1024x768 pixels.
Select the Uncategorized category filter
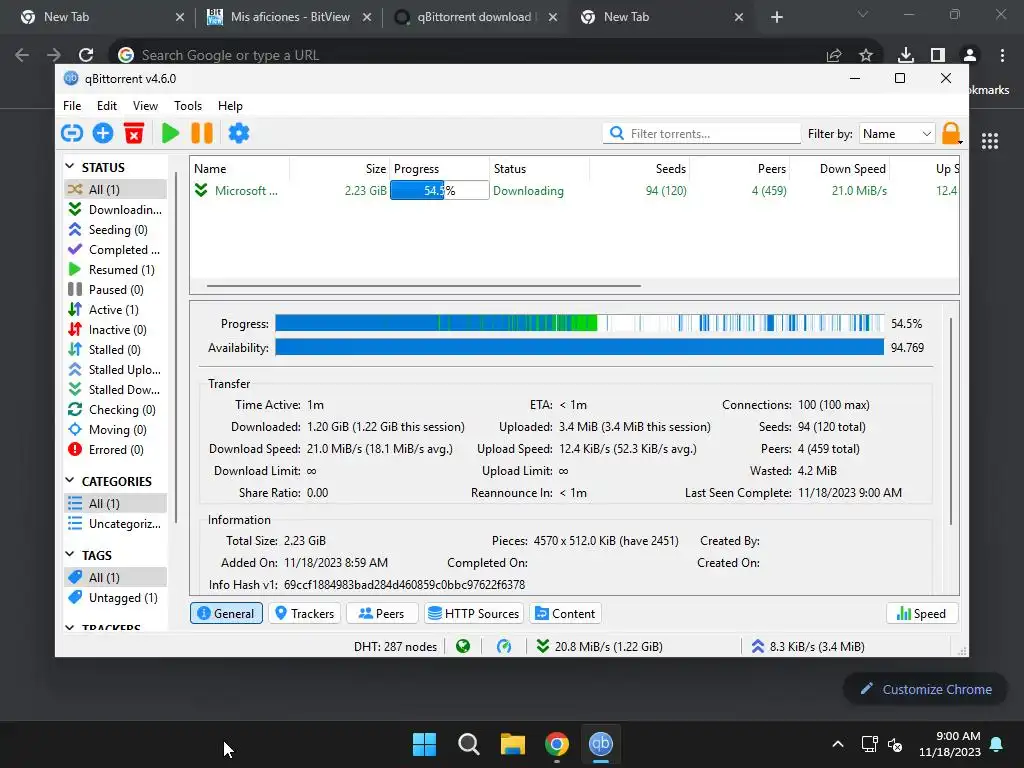pos(116,524)
